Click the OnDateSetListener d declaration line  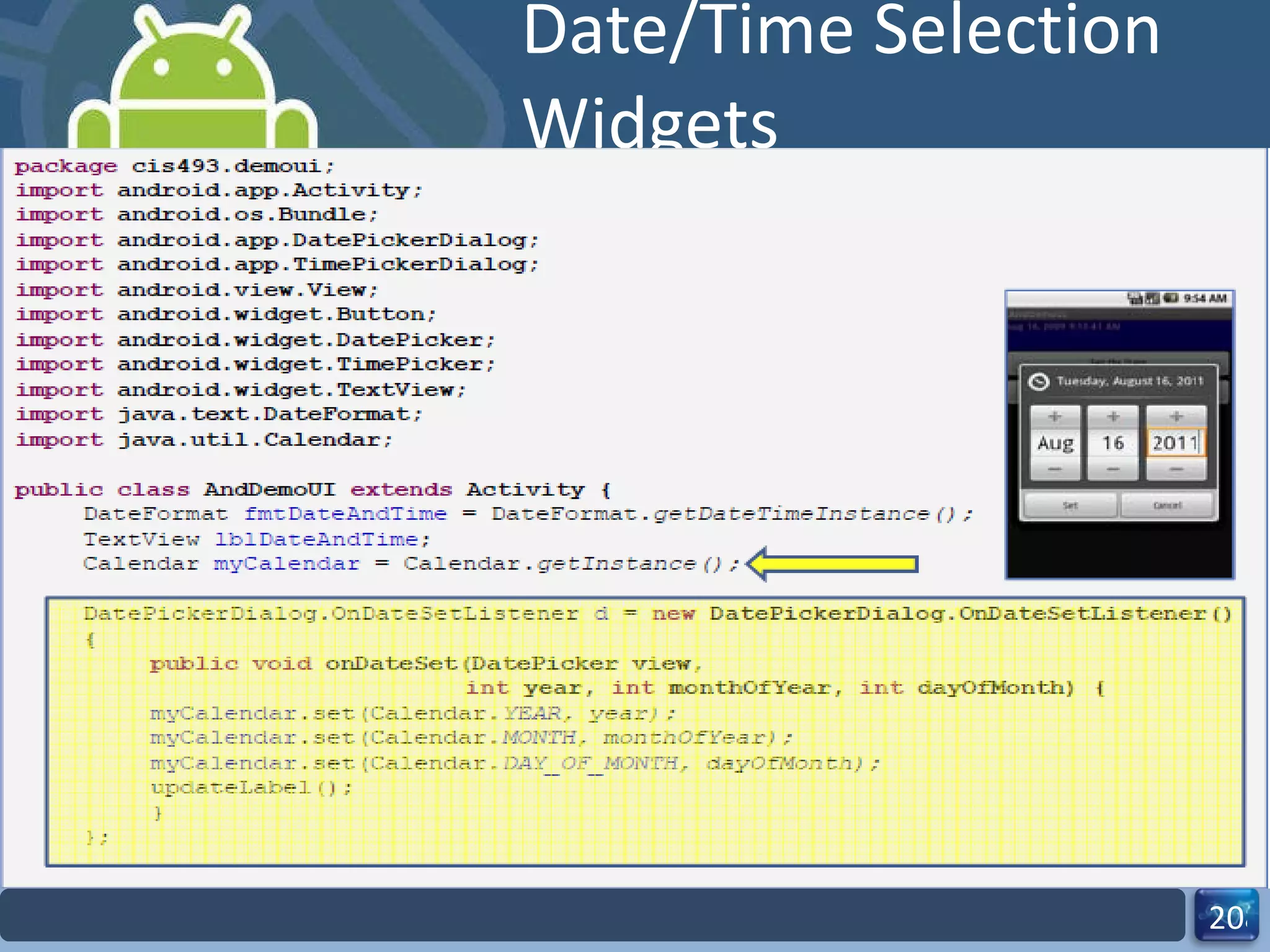pyautogui.click(x=657, y=614)
